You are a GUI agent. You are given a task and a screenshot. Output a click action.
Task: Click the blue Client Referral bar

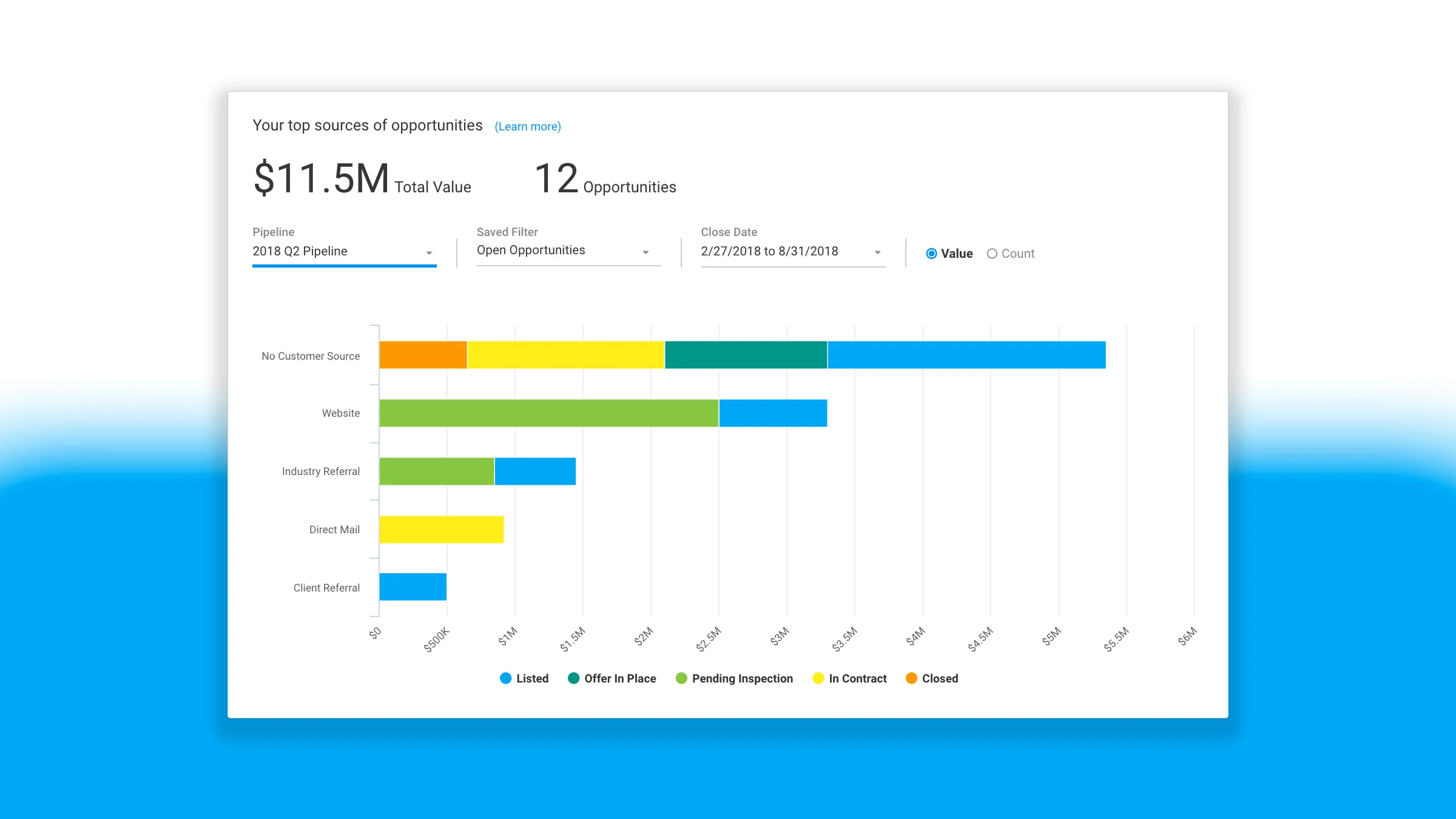pyautogui.click(x=413, y=587)
